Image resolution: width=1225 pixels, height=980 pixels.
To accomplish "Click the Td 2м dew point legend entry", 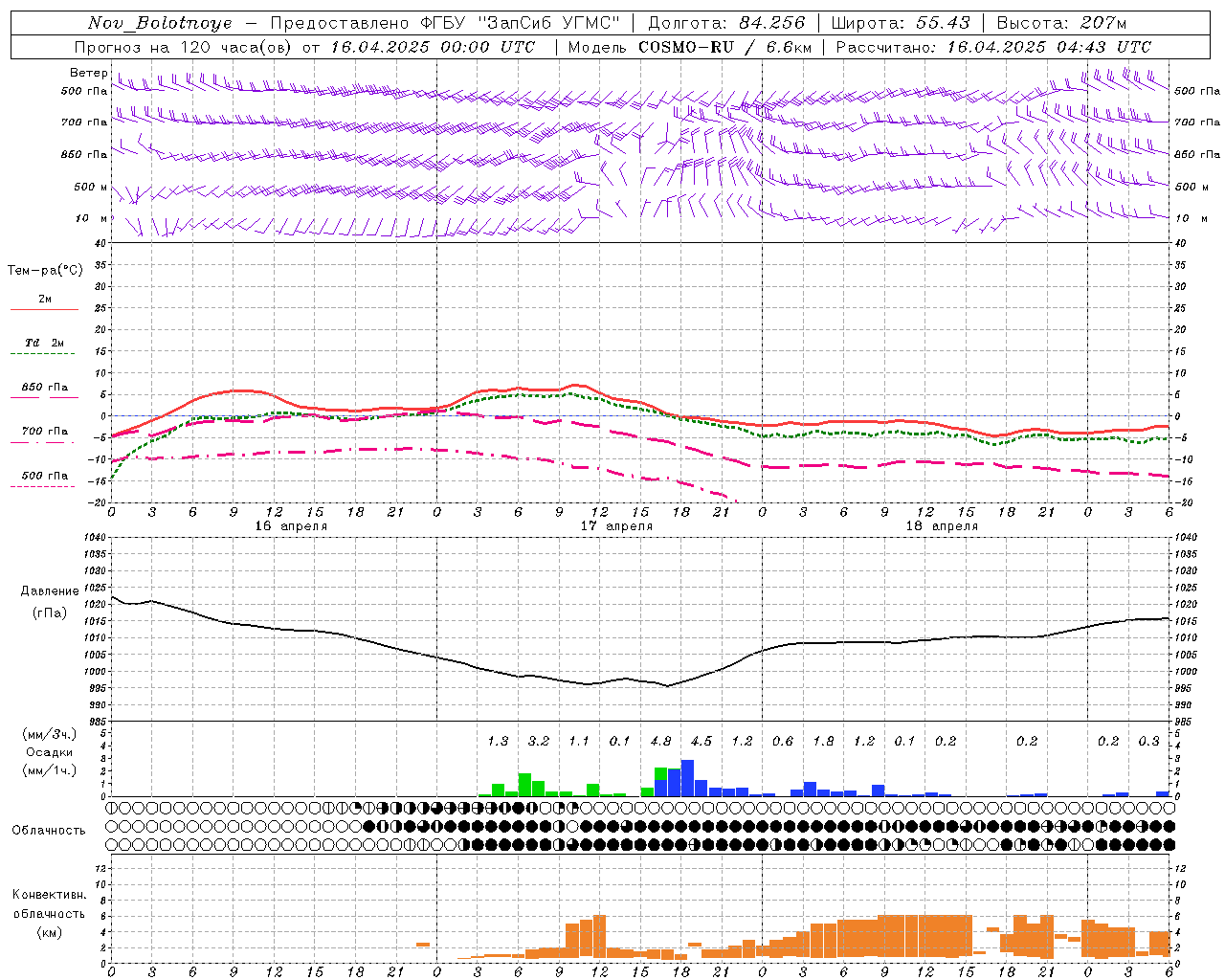I will click(x=45, y=343).
